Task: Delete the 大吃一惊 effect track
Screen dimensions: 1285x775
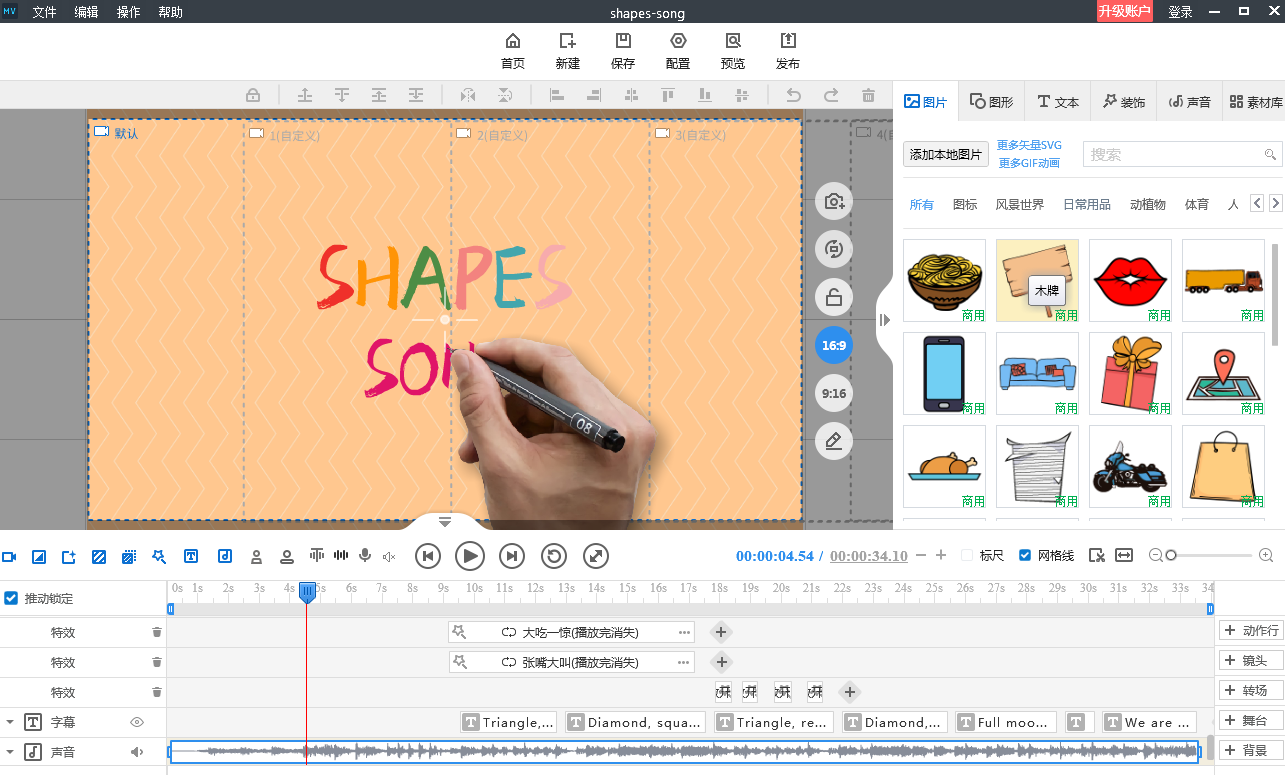Action: coord(156,632)
